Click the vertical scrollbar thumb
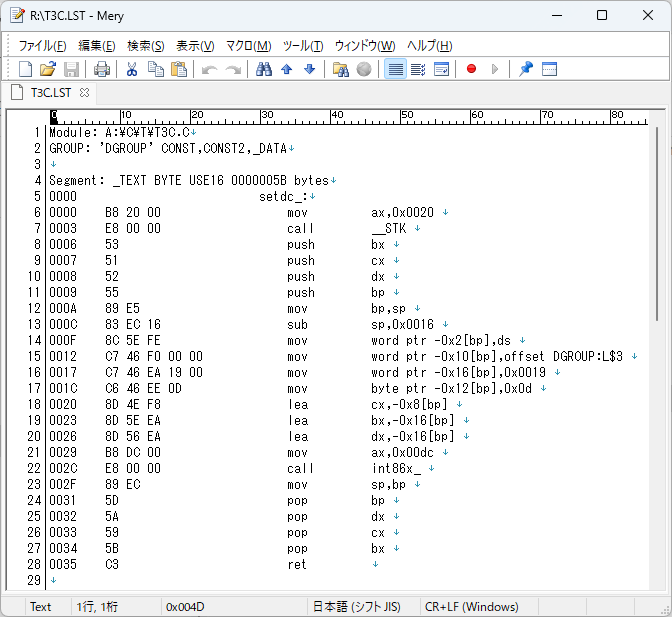 pyautogui.click(x=657, y=224)
